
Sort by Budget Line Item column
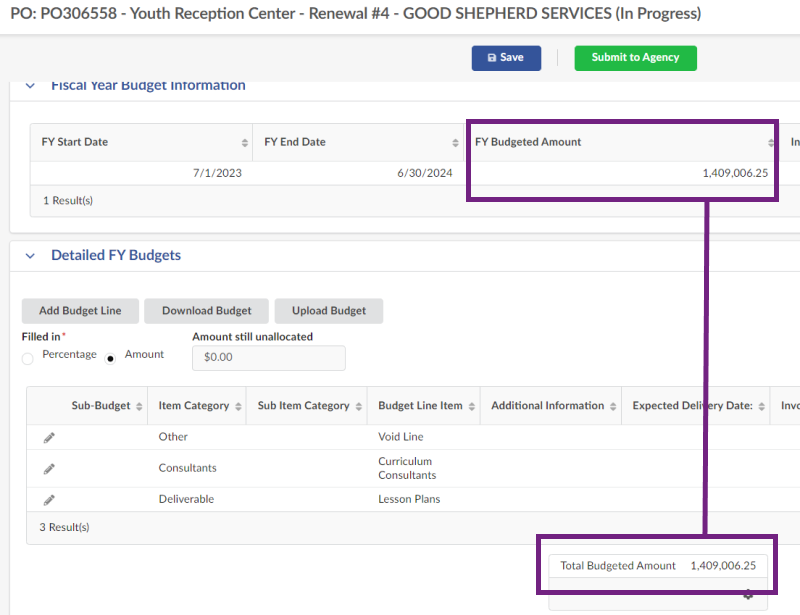pyautogui.click(x=471, y=407)
